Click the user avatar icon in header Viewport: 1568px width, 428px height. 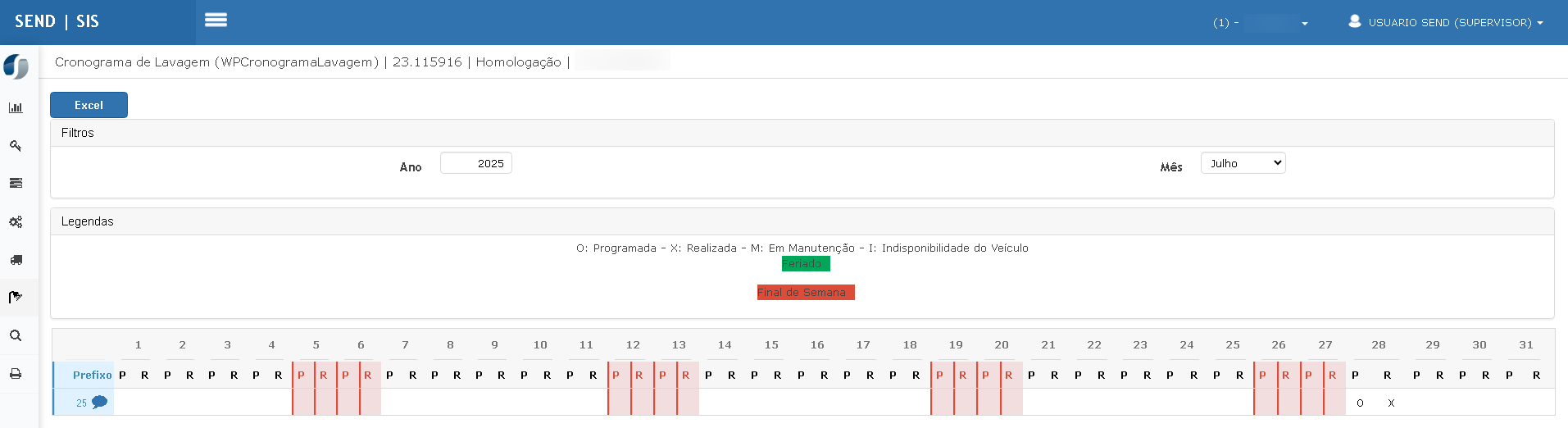point(1355,21)
